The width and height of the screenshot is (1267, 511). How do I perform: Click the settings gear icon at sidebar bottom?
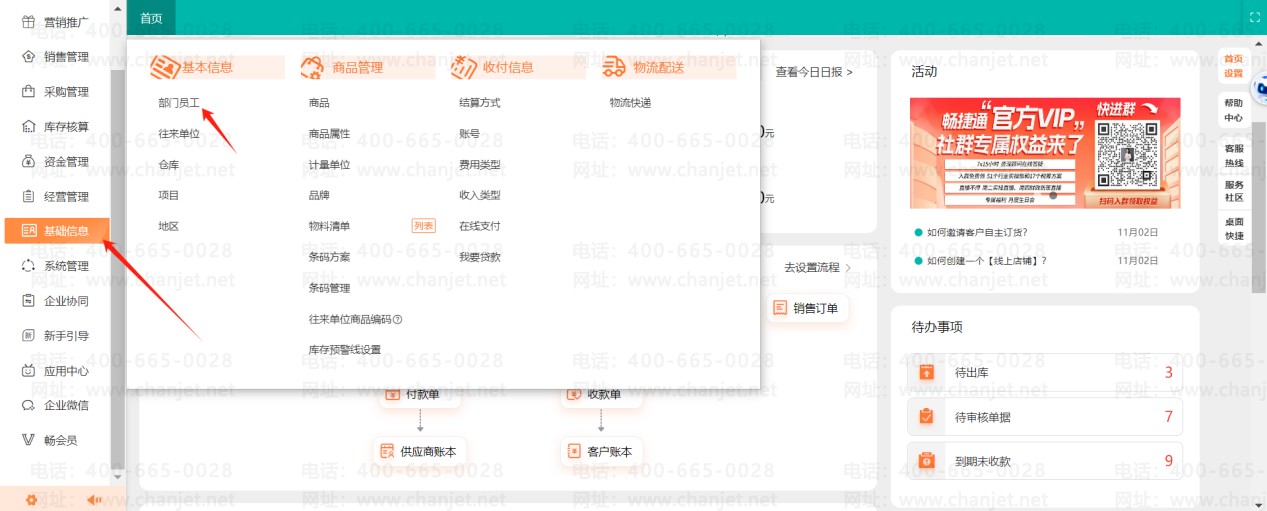coord(32,499)
